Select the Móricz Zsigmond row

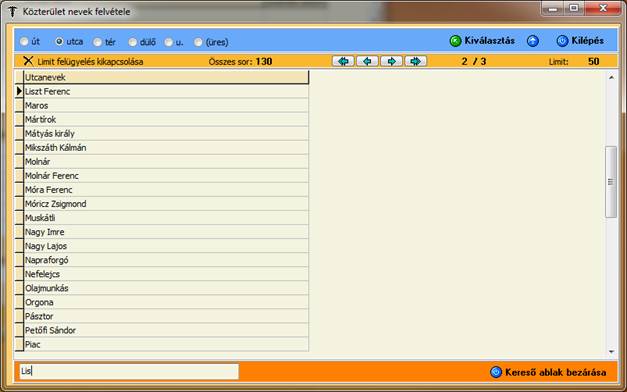pyautogui.click(x=166, y=204)
